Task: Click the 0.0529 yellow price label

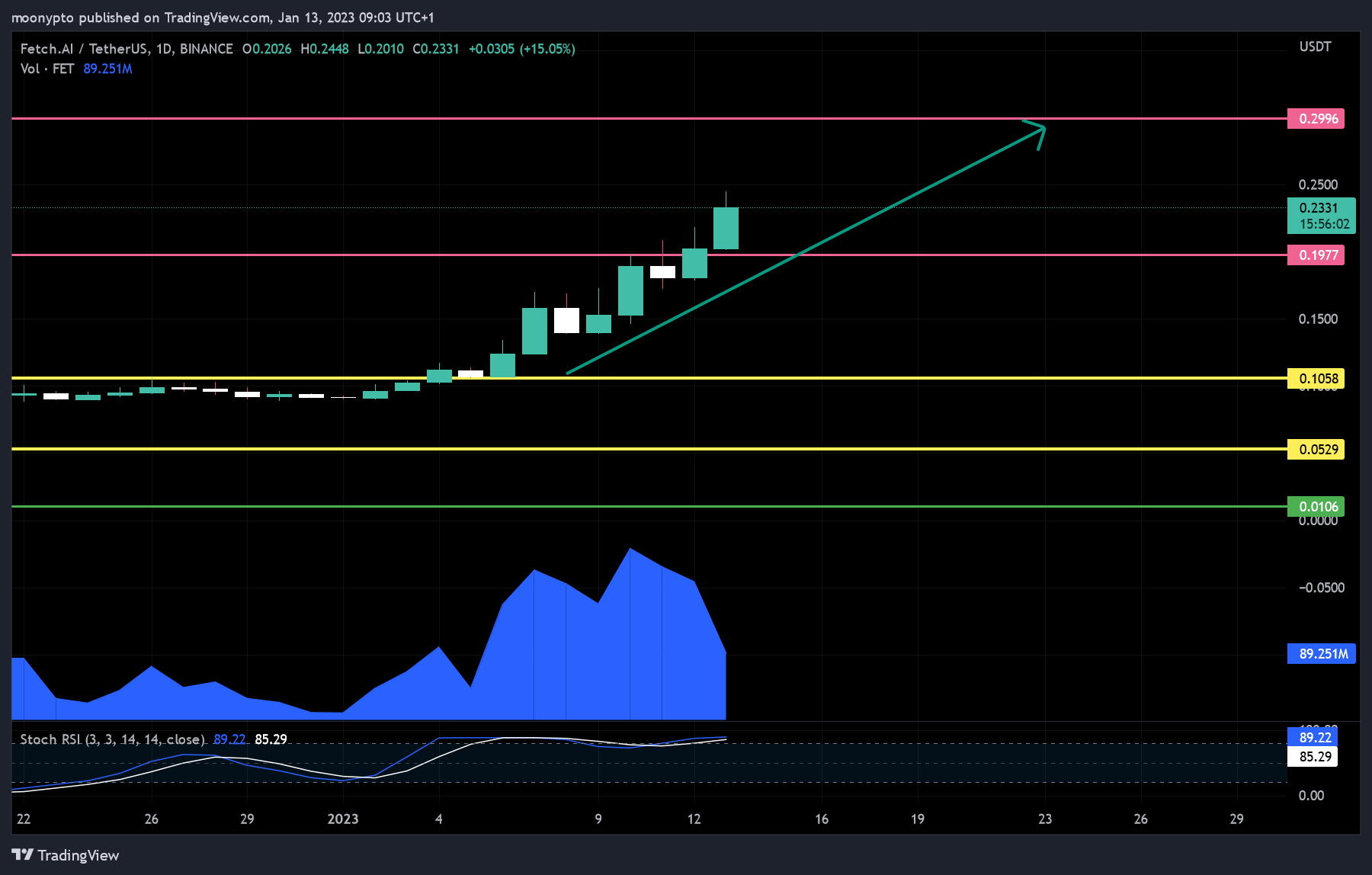Action: pyautogui.click(x=1316, y=449)
